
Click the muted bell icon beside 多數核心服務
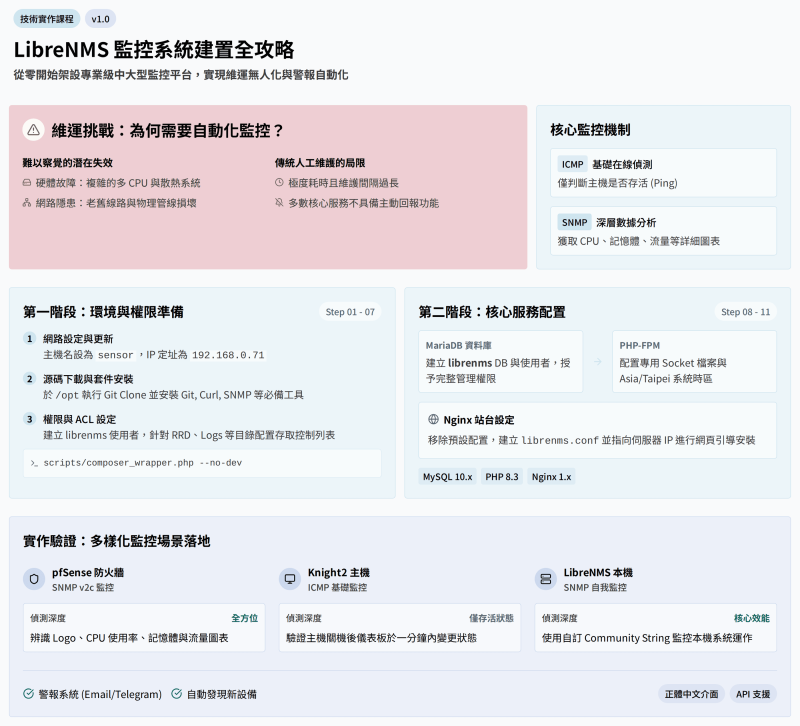click(279, 203)
